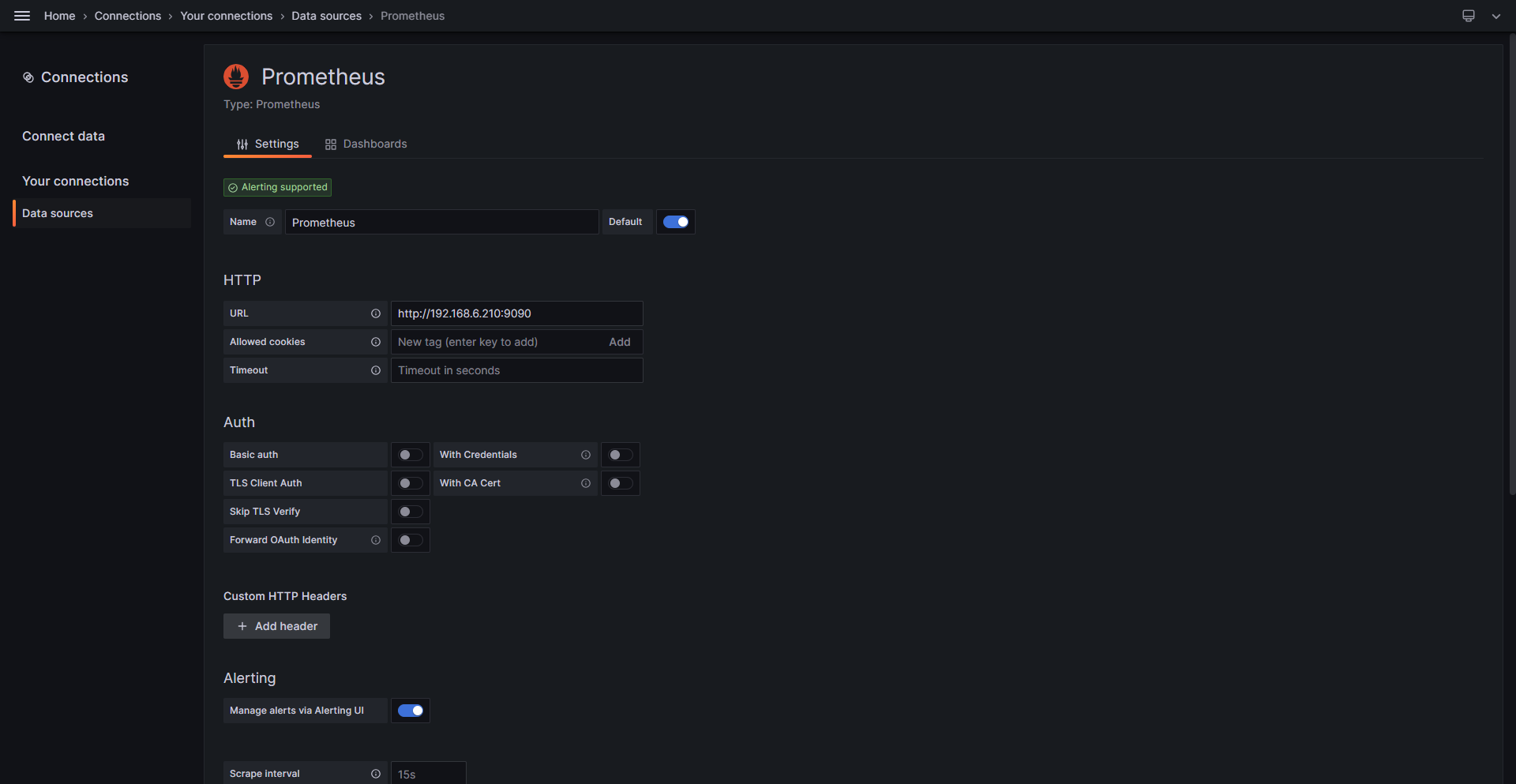
Task: Switch to the Dashboards tab
Action: point(366,144)
